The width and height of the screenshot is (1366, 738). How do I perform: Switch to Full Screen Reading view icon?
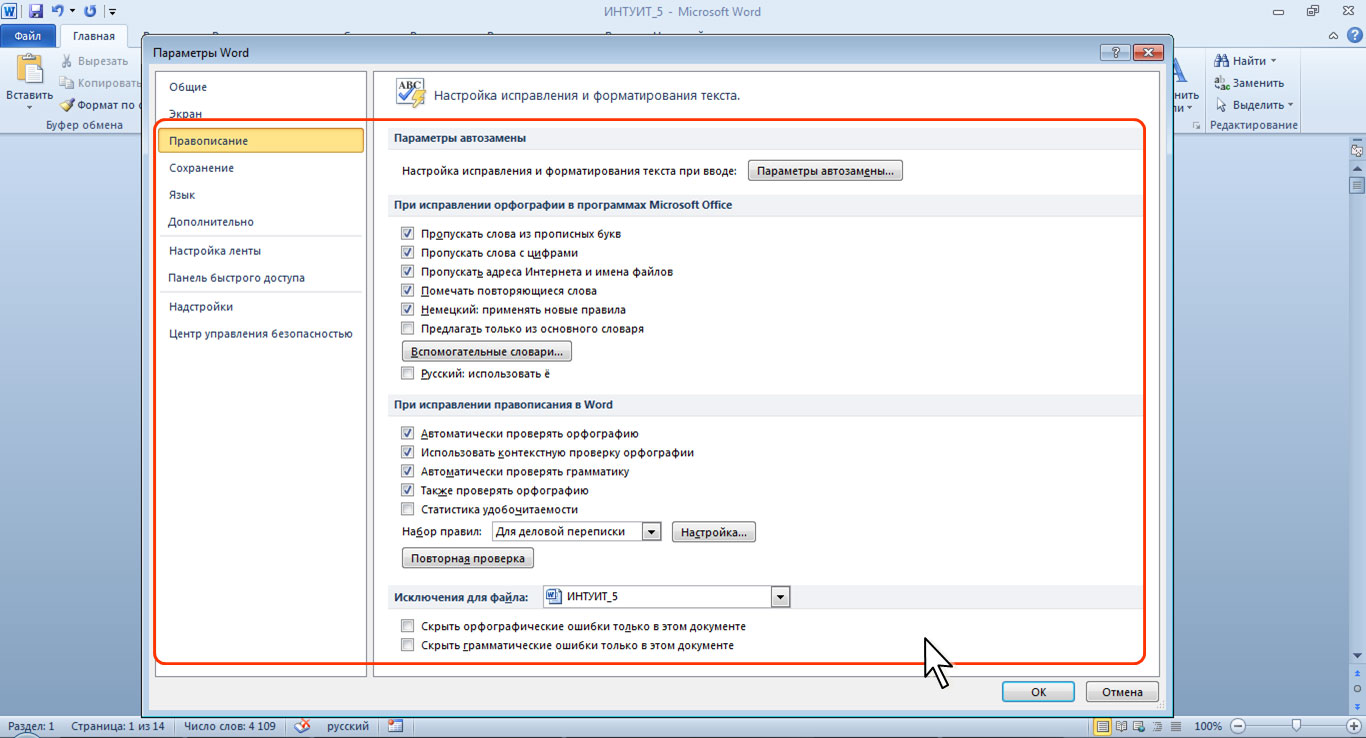1122,726
